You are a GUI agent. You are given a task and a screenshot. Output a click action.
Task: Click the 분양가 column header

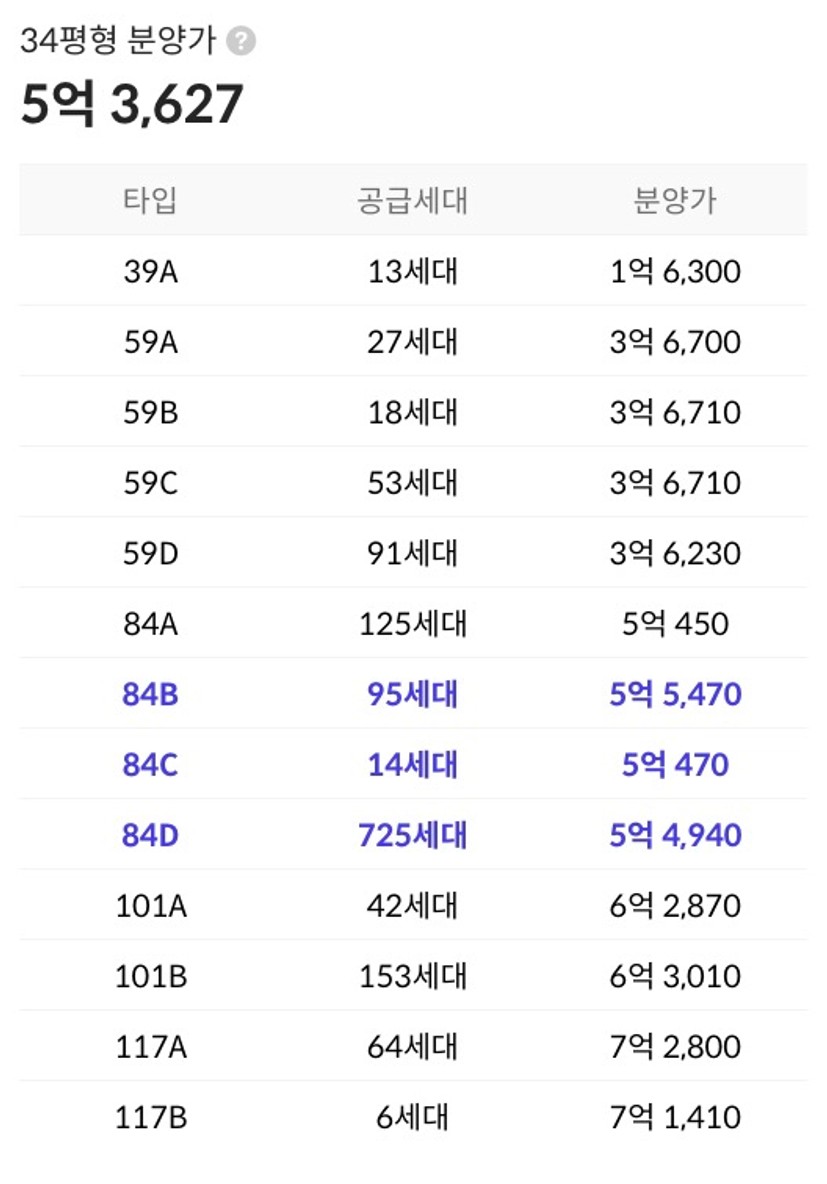coord(675,200)
